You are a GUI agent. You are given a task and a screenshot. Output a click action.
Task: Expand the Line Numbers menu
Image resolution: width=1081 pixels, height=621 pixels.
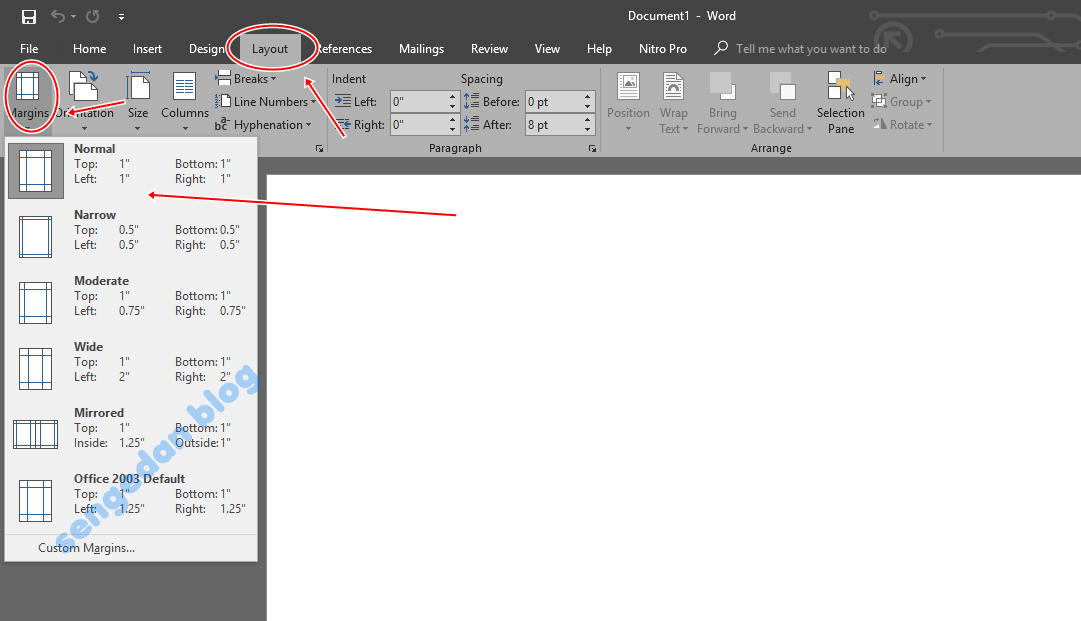tap(265, 102)
